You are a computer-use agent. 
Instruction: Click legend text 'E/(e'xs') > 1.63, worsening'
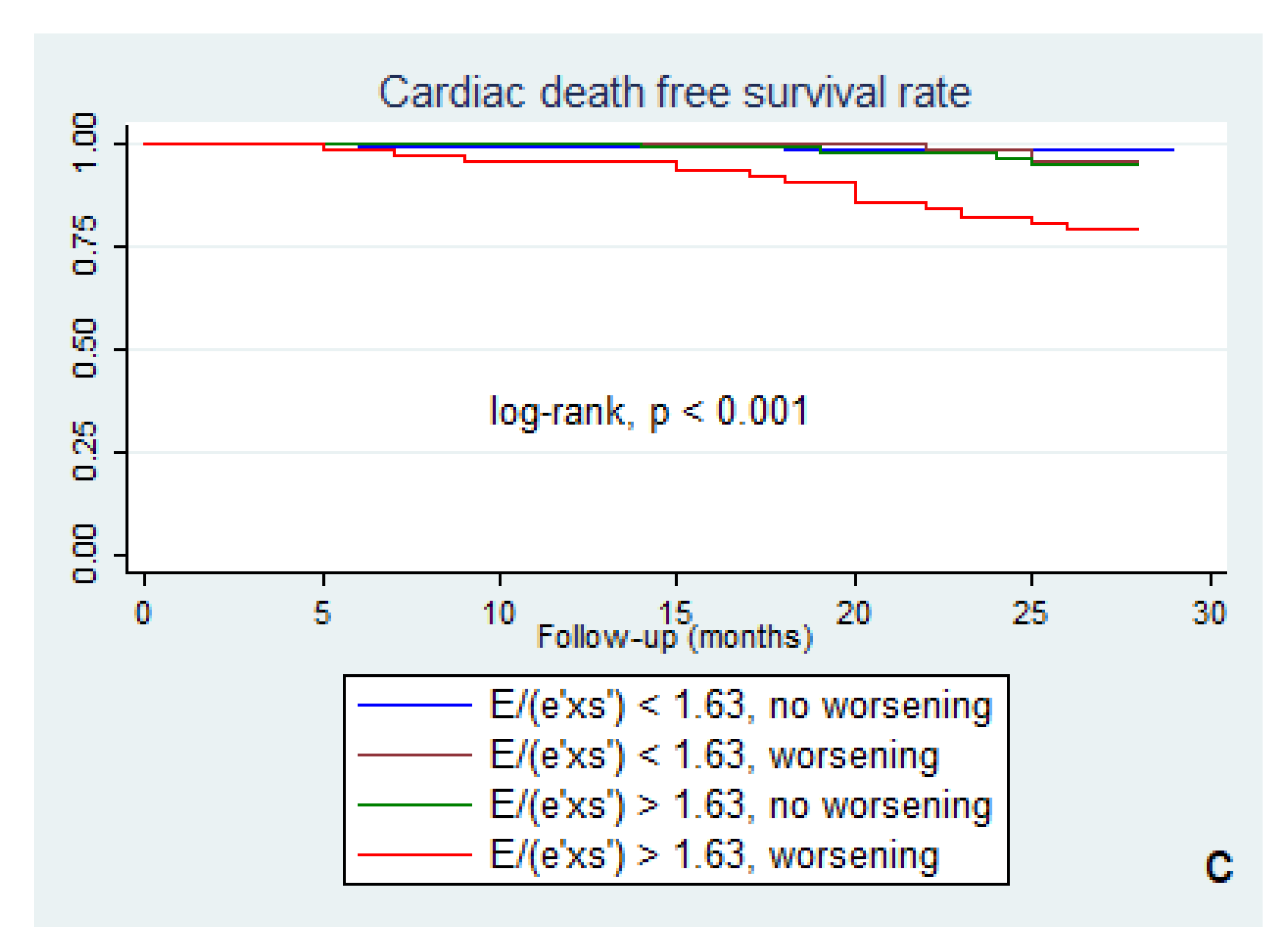pyautogui.click(x=714, y=855)
